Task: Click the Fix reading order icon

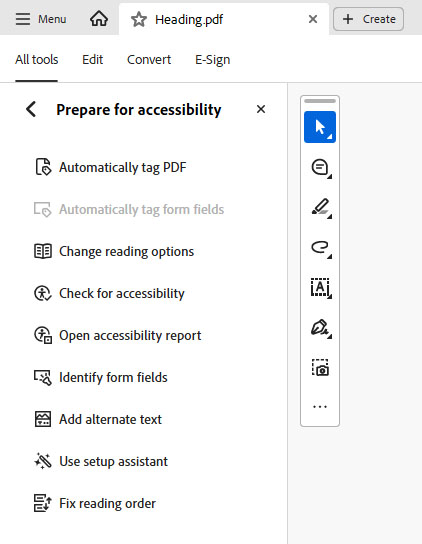Action: tap(43, 503)
